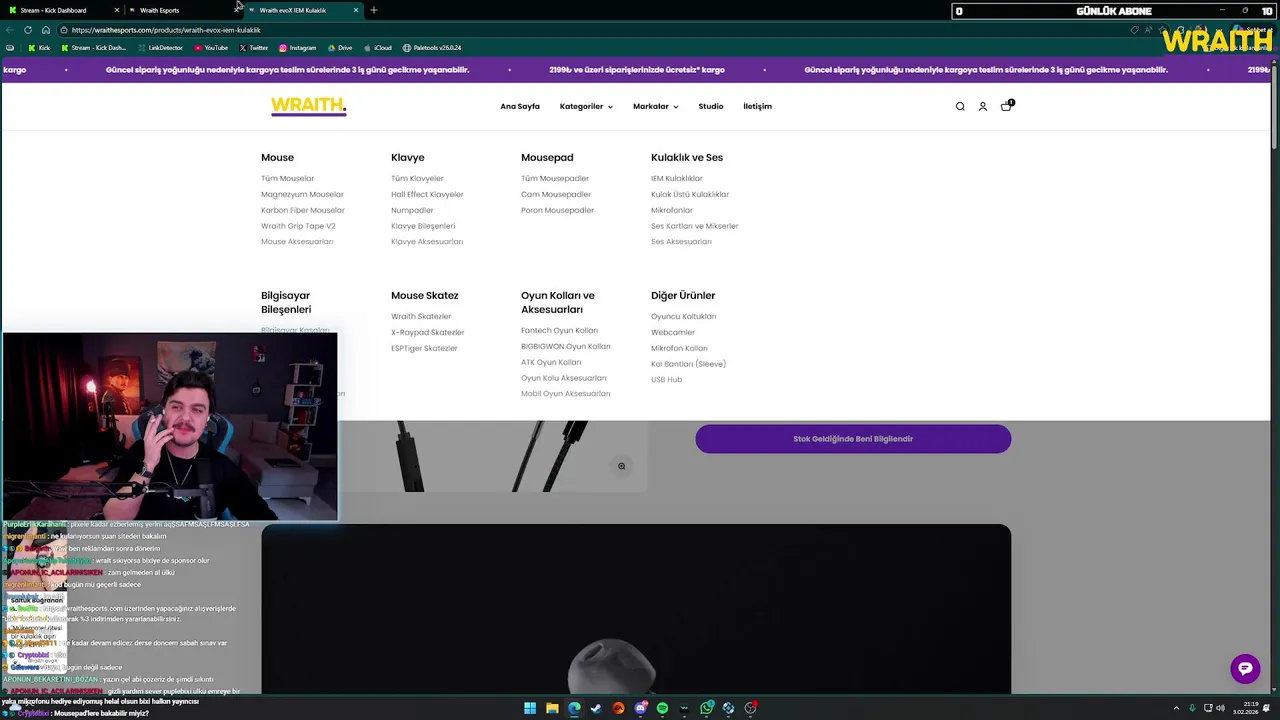The image size is (1280, 720).
Task: Click the Mousepad category heading
Action: click(x=547, y=157)
